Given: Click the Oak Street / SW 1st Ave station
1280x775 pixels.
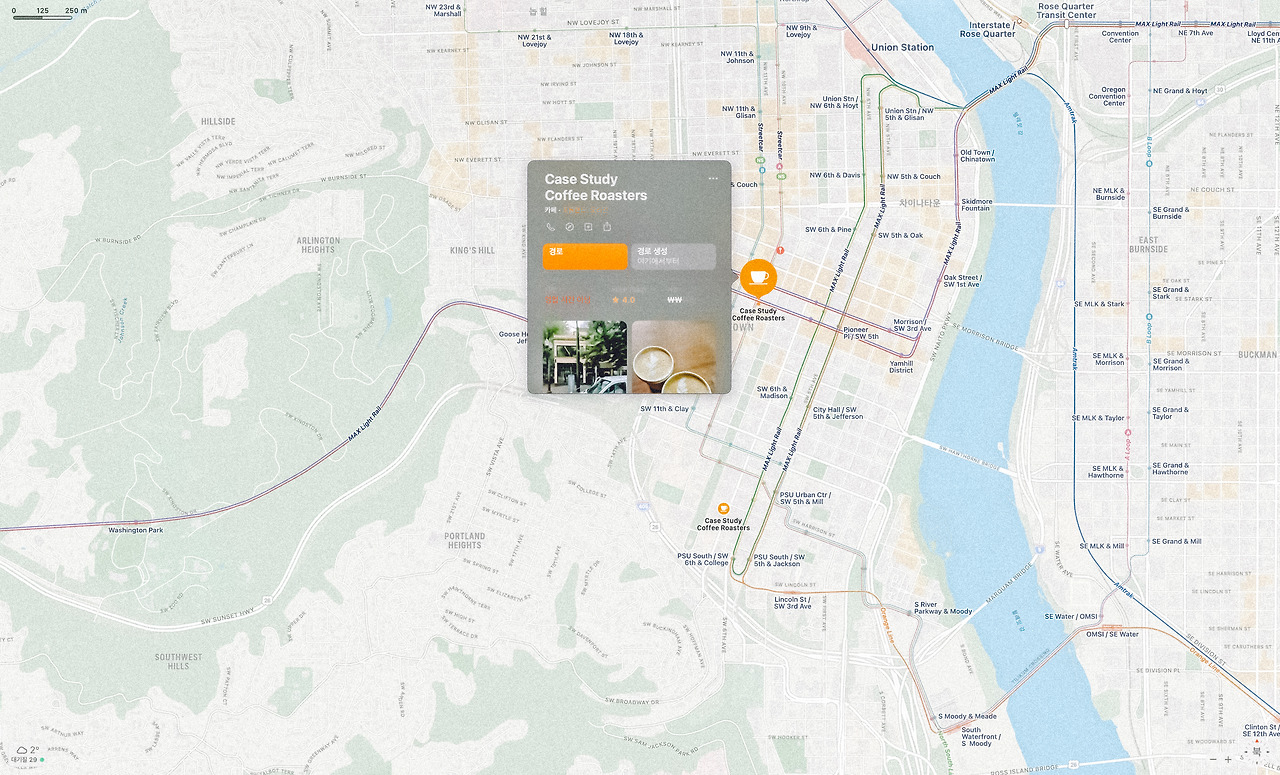Looking at the screenshot, I should [962, 281].
